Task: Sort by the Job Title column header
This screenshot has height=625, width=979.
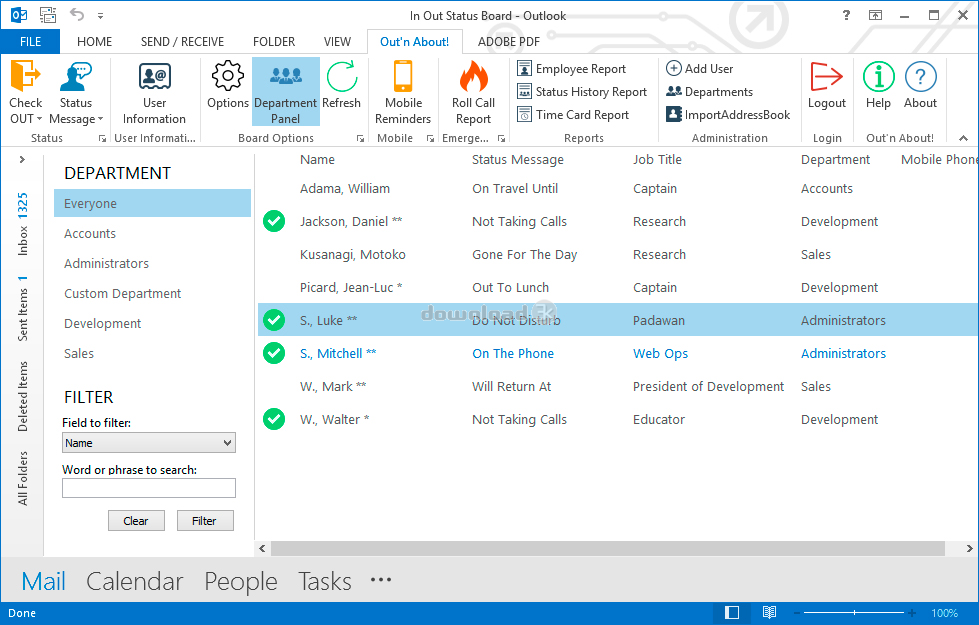Action: point(657,160)
